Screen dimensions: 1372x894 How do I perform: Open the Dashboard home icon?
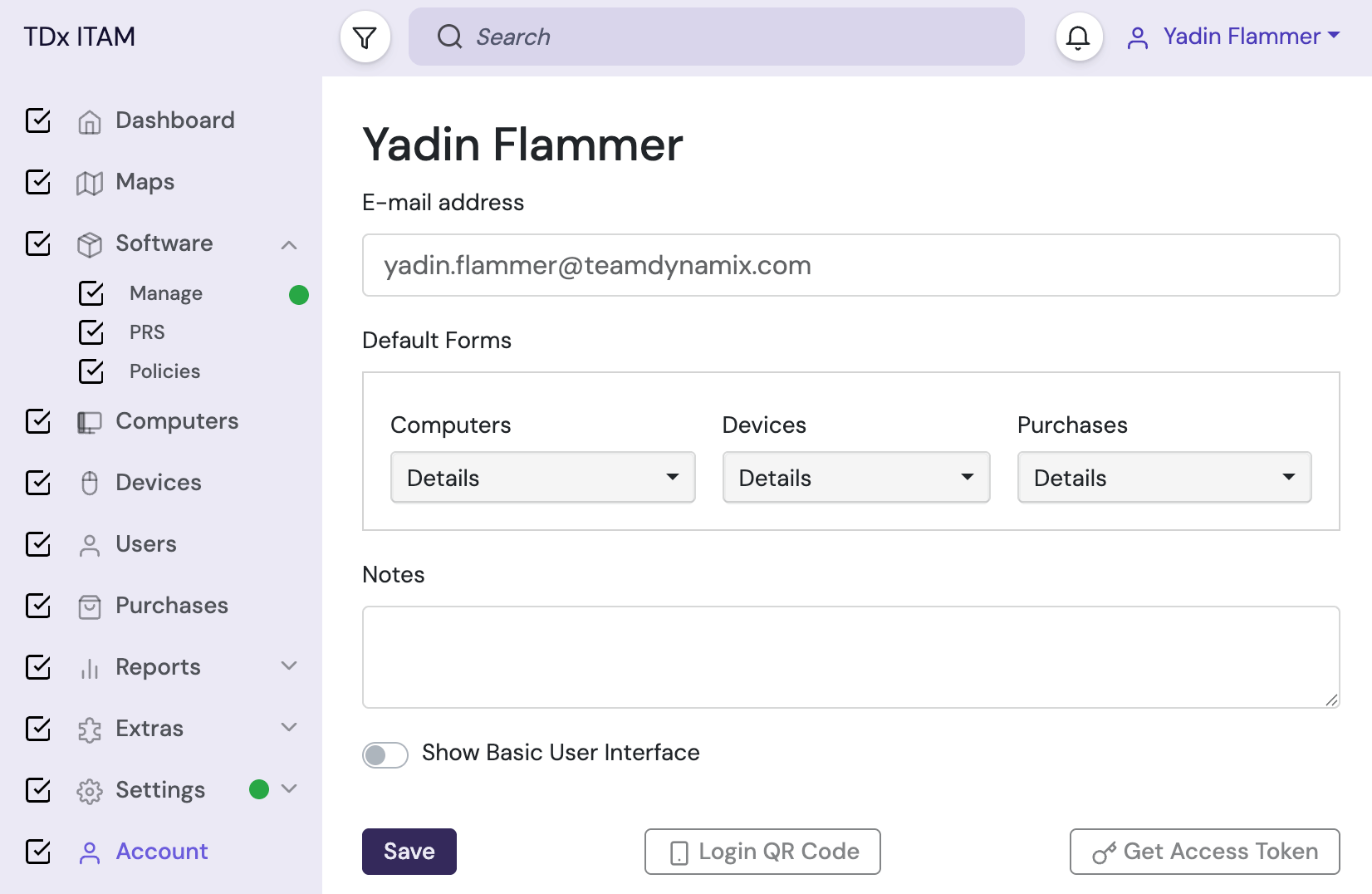[x=90, y=120]
